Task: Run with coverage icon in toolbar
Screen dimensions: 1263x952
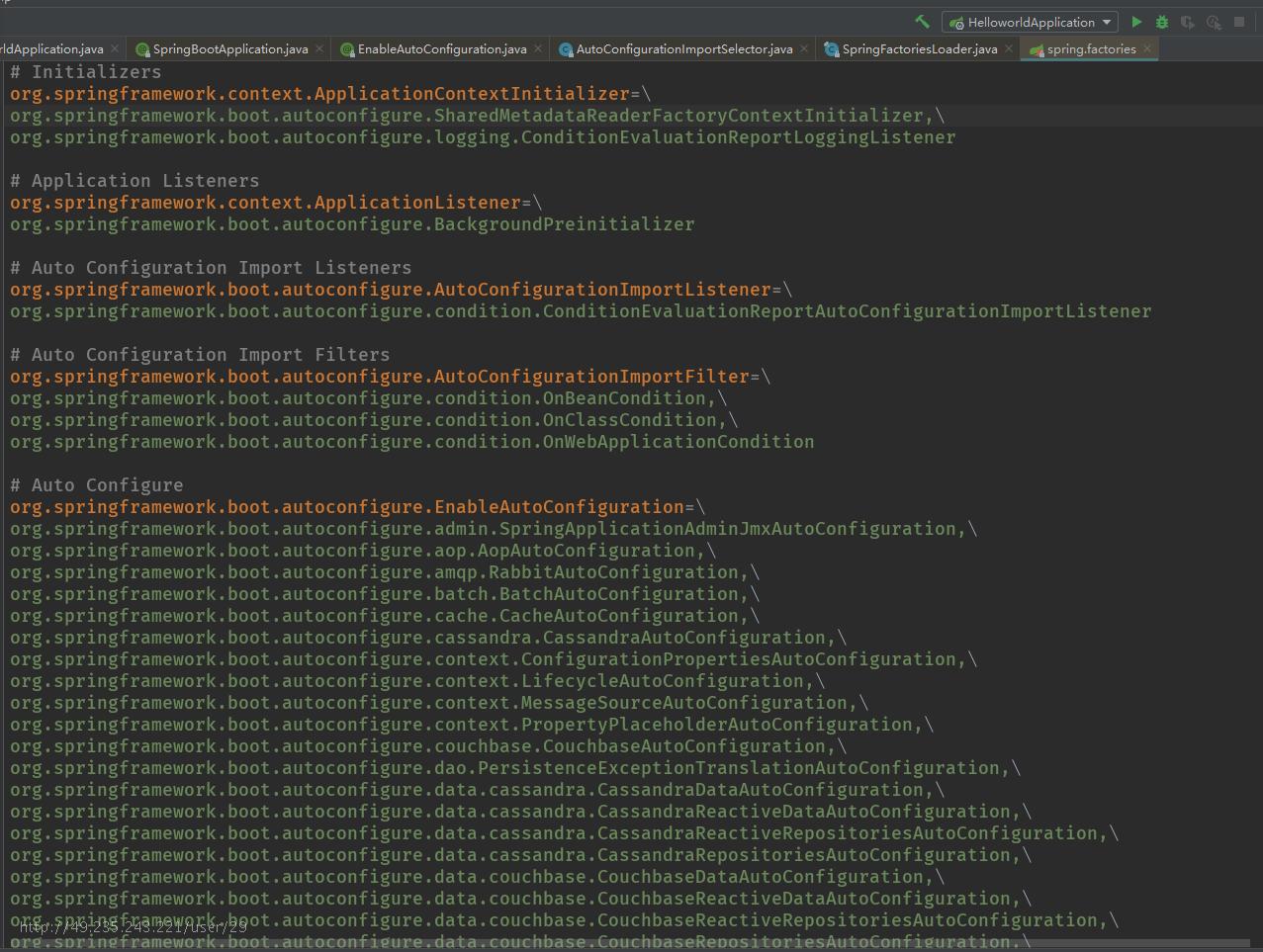Action: (x=1188, y=22)
